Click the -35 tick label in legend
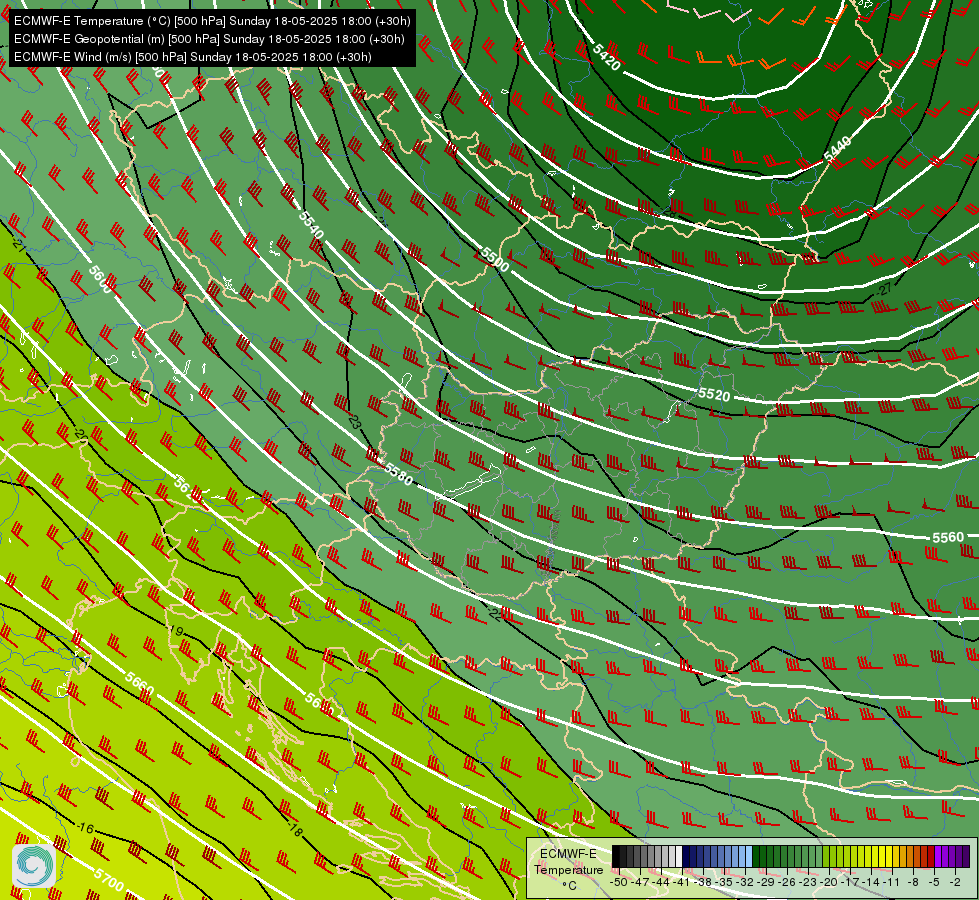The width and height of the screenshot is (979, 900). point(724,882)
